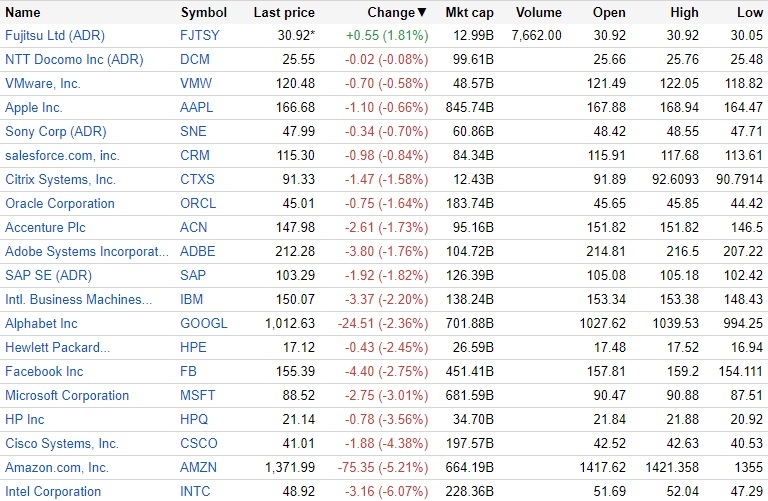Click the Facebook Inc link
The width and height of the screenshot is (768, 501).
pyautogui.click(x=44, y=372)
